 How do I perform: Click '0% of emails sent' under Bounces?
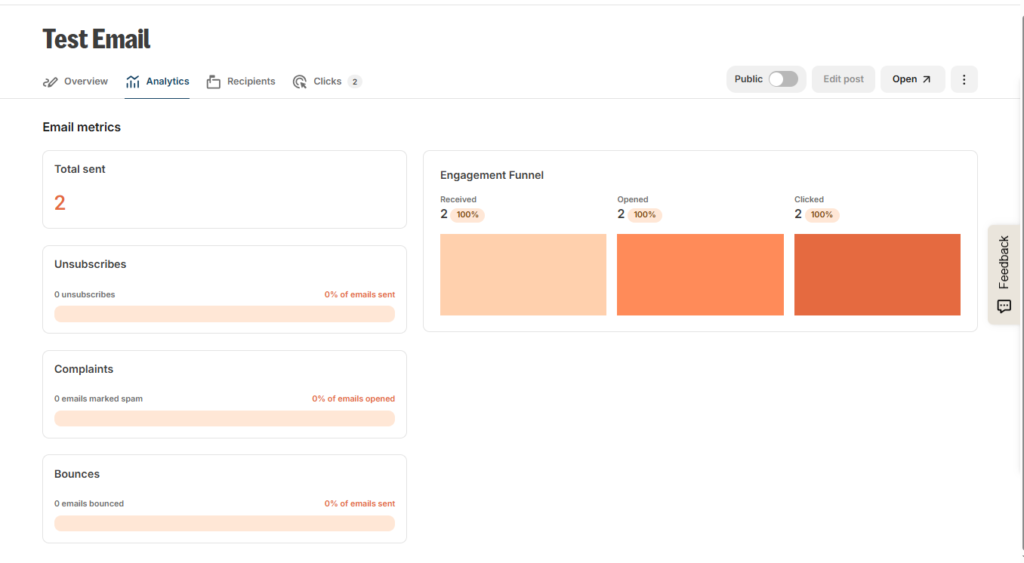coord(360,504)
